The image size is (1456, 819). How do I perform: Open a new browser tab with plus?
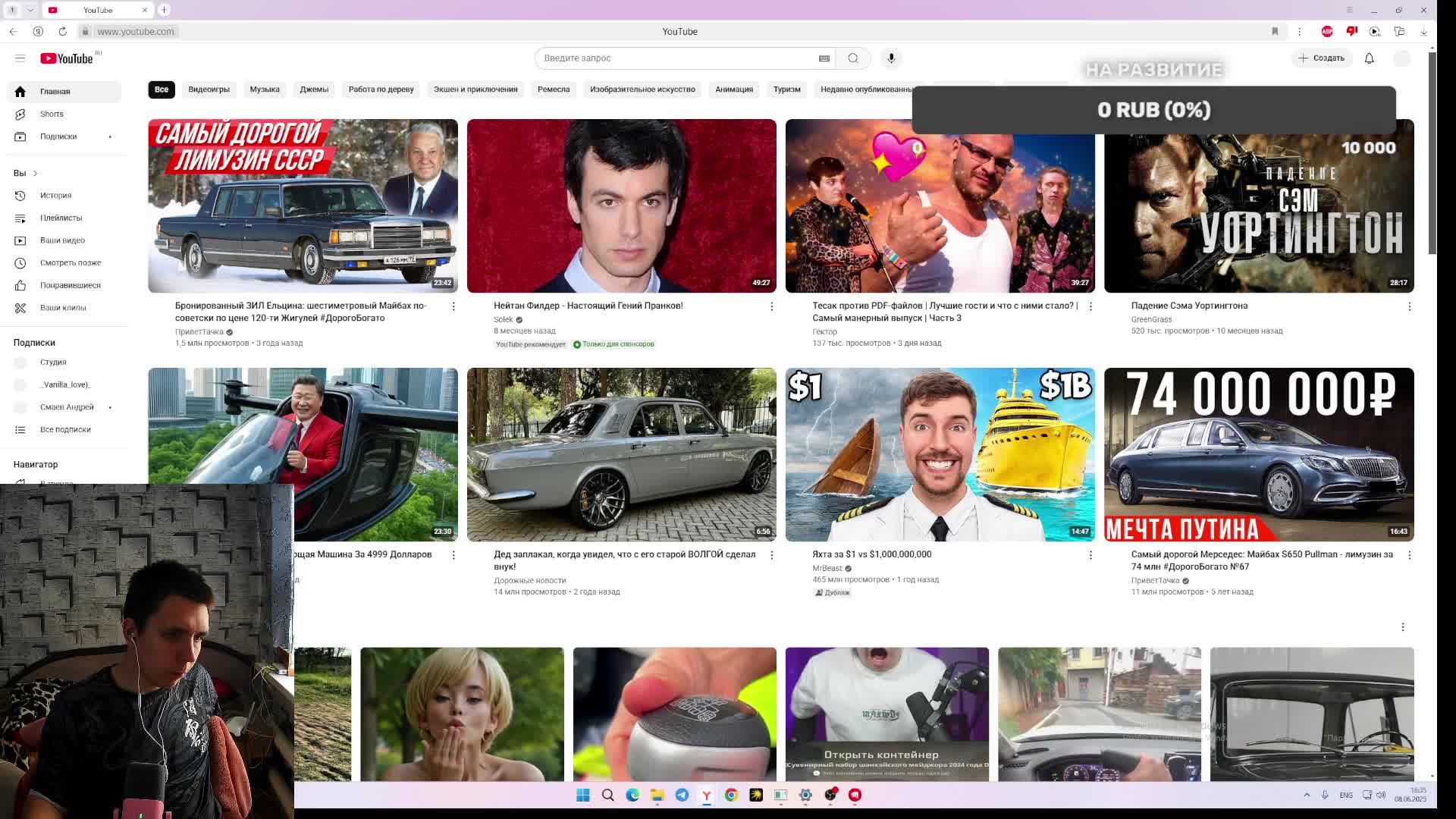point(164,10)
